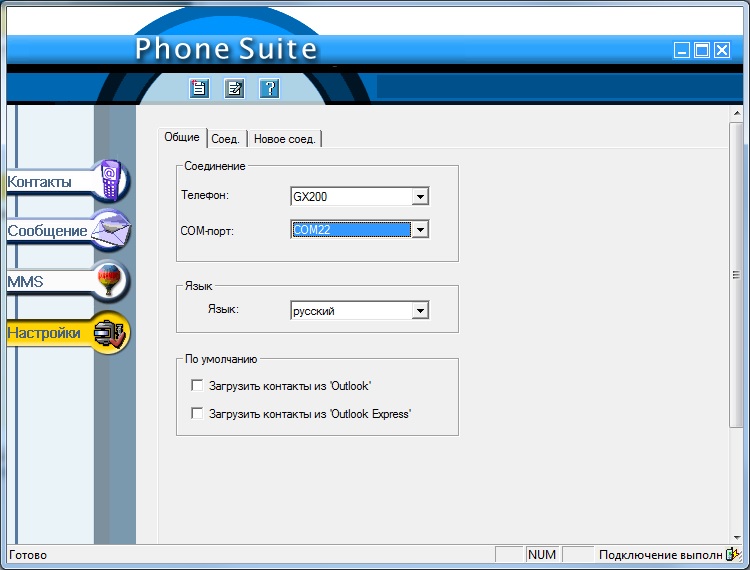Image resolution: width=750 pixels, height=570 pixels.
Task: Enable loading contacts from 'Outlook'
Action: tap(197, 385)
